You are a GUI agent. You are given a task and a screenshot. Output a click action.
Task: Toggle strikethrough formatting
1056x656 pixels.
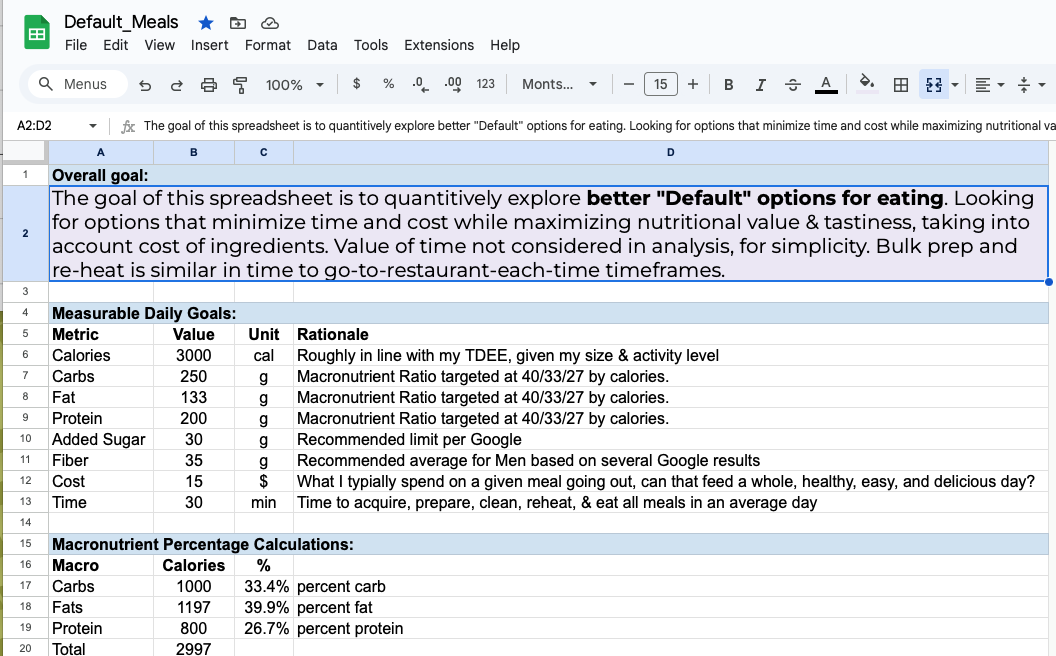tap(793, 85)
